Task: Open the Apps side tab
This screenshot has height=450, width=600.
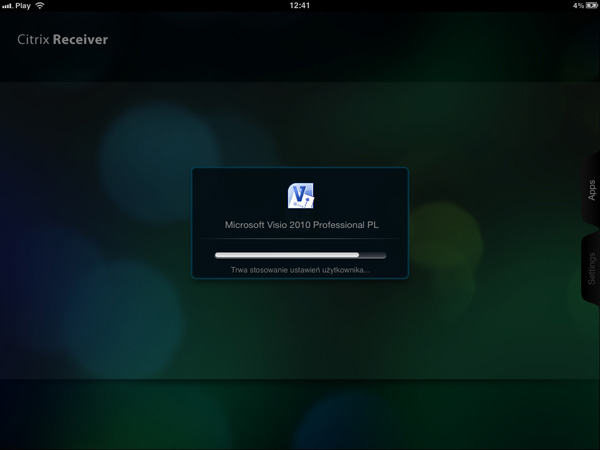Action: tap(591, 190)
